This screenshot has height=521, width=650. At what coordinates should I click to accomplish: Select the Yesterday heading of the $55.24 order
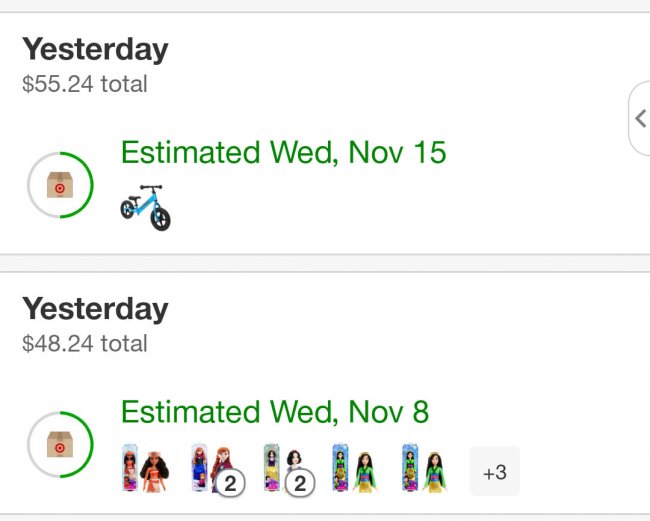point(95,49)
